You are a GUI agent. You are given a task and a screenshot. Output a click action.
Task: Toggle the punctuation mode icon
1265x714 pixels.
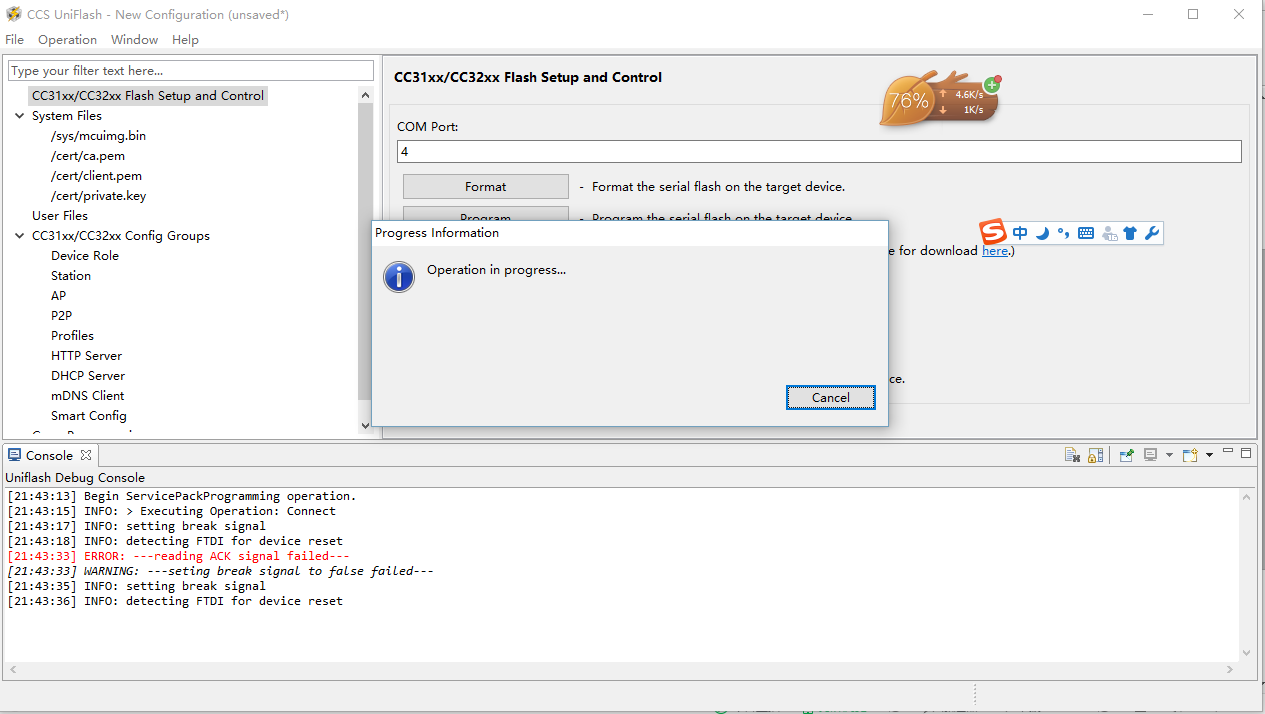(1063, 233)
